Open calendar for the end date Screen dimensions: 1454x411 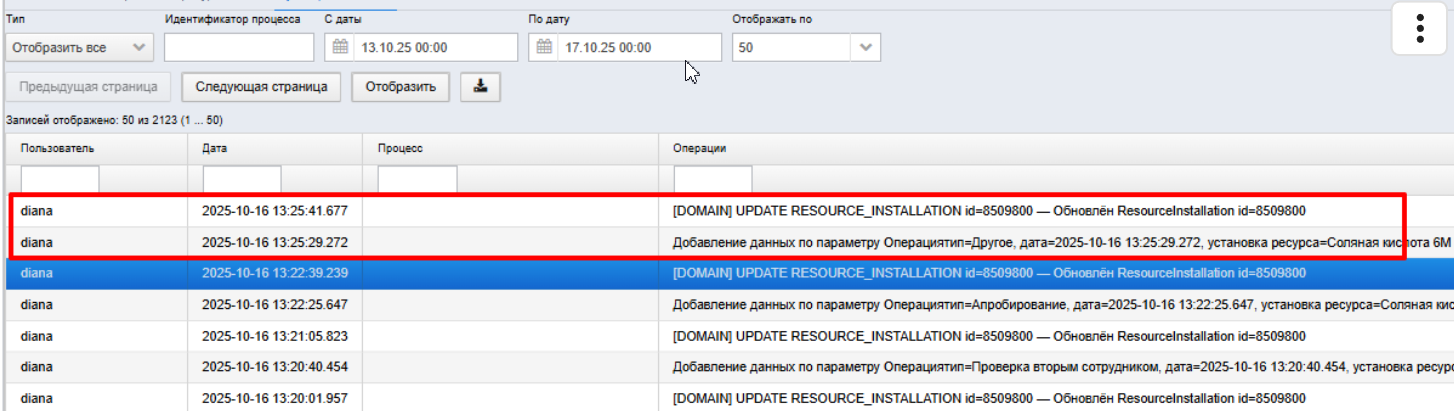(x=544, y=47)
